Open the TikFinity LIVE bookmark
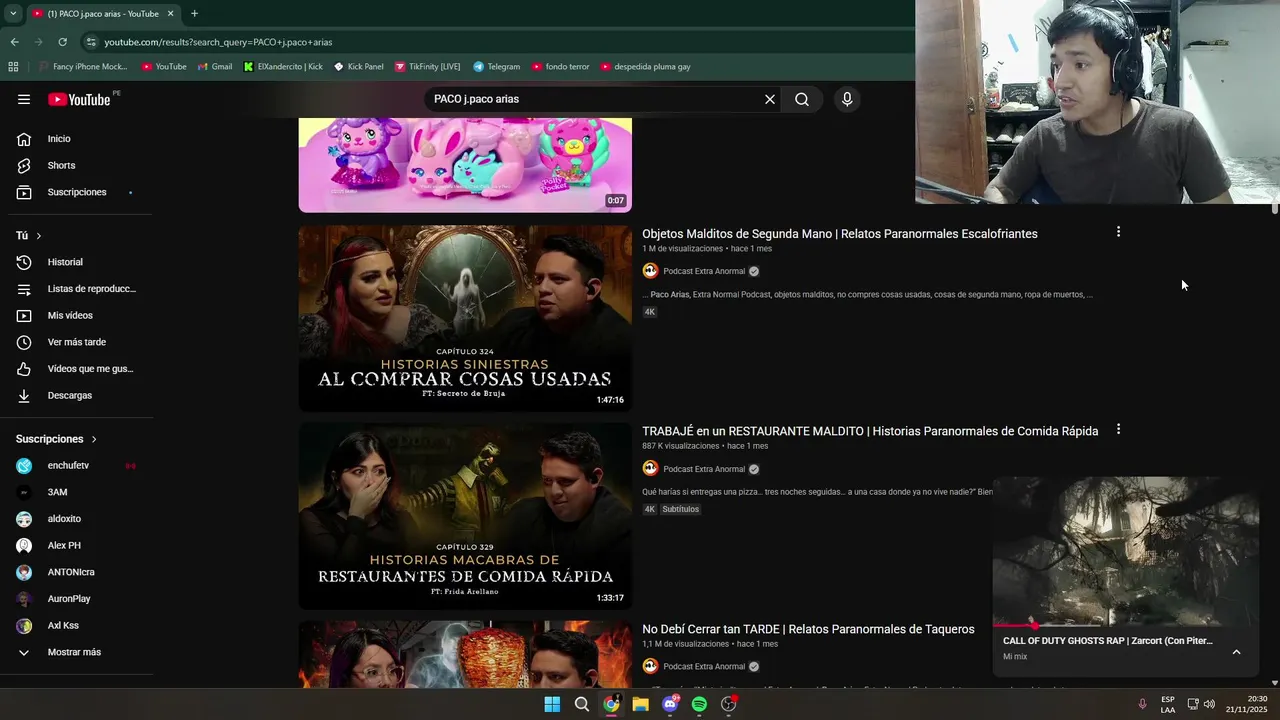Image resolution: width=1280 pixels, height=720 pixels. (x=427, y=67)
